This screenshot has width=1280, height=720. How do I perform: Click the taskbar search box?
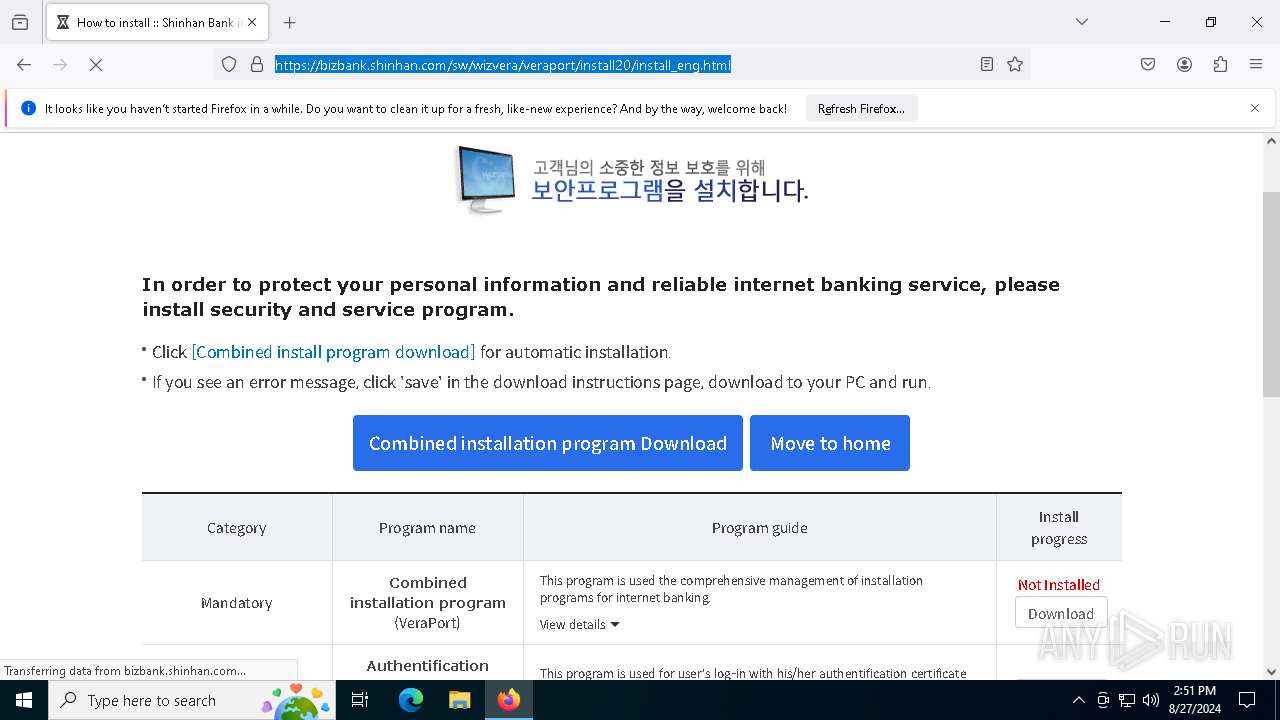click(192, 700)
